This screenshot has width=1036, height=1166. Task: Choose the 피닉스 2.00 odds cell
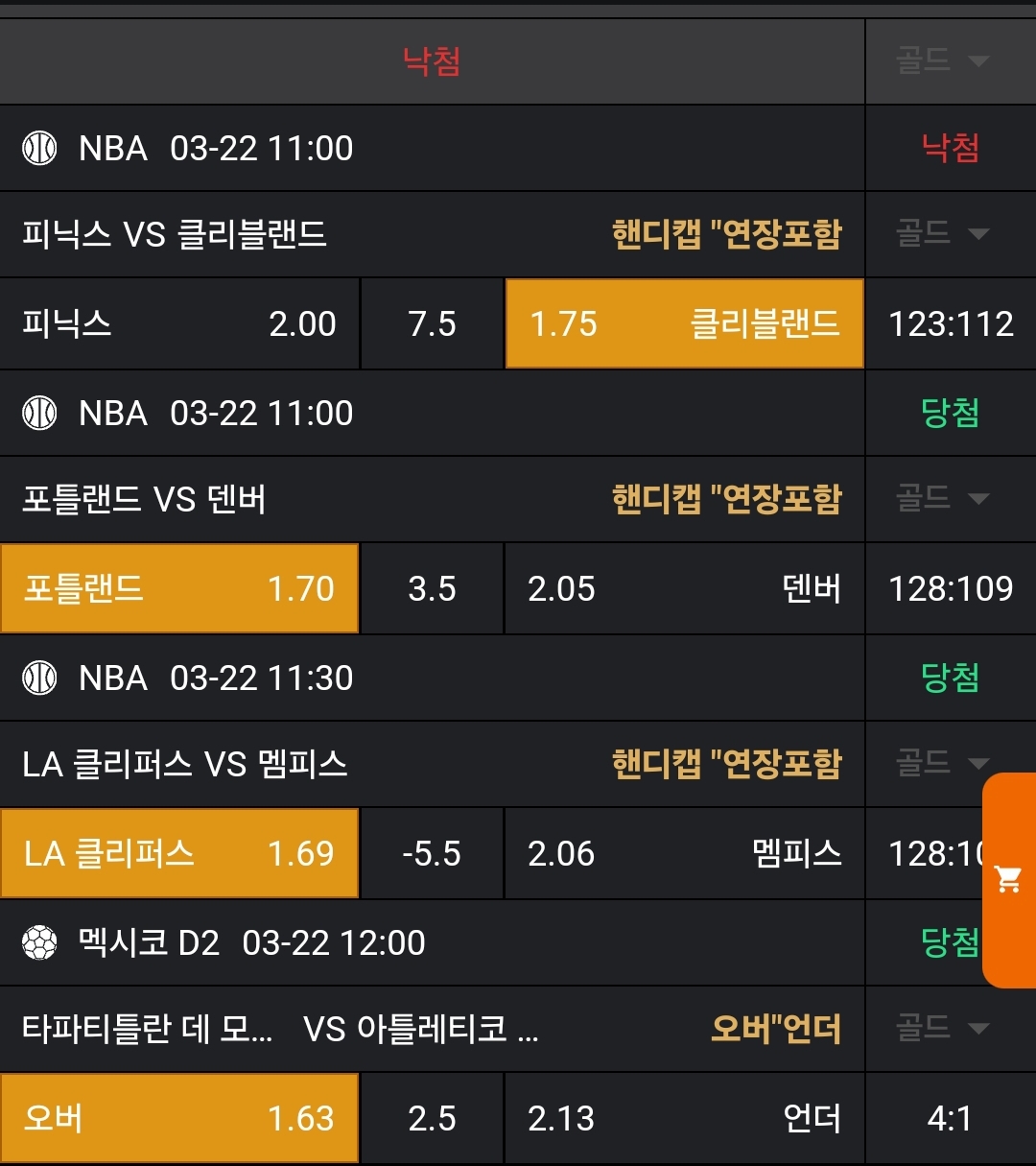pos(179,324)
